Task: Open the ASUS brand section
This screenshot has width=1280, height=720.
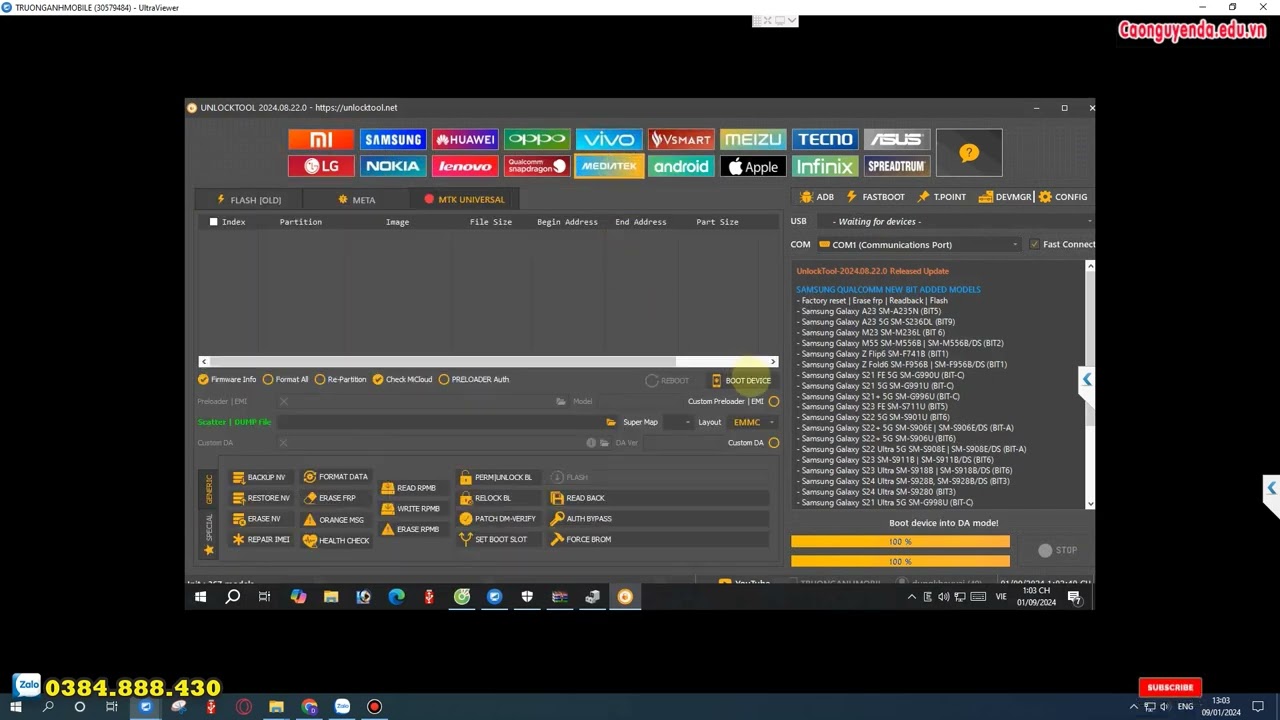Action: (x=896, y=140)
